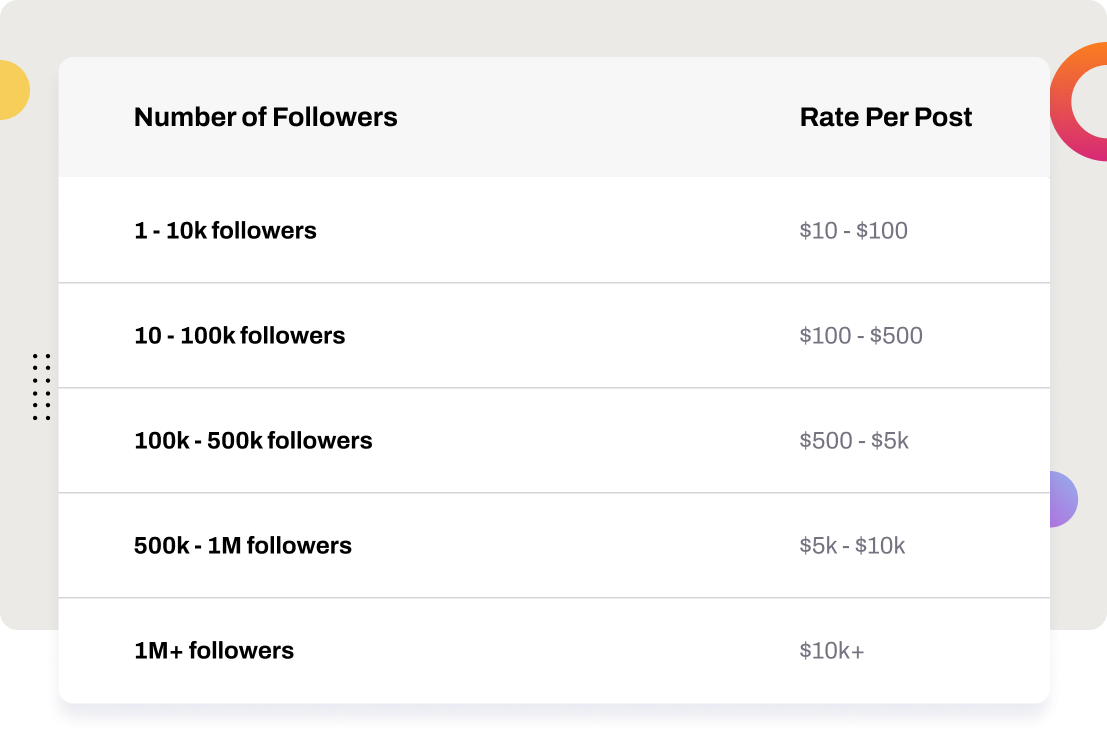Click the $10 - $100 rate value
Screen dimensions: 1107x734
853,231
